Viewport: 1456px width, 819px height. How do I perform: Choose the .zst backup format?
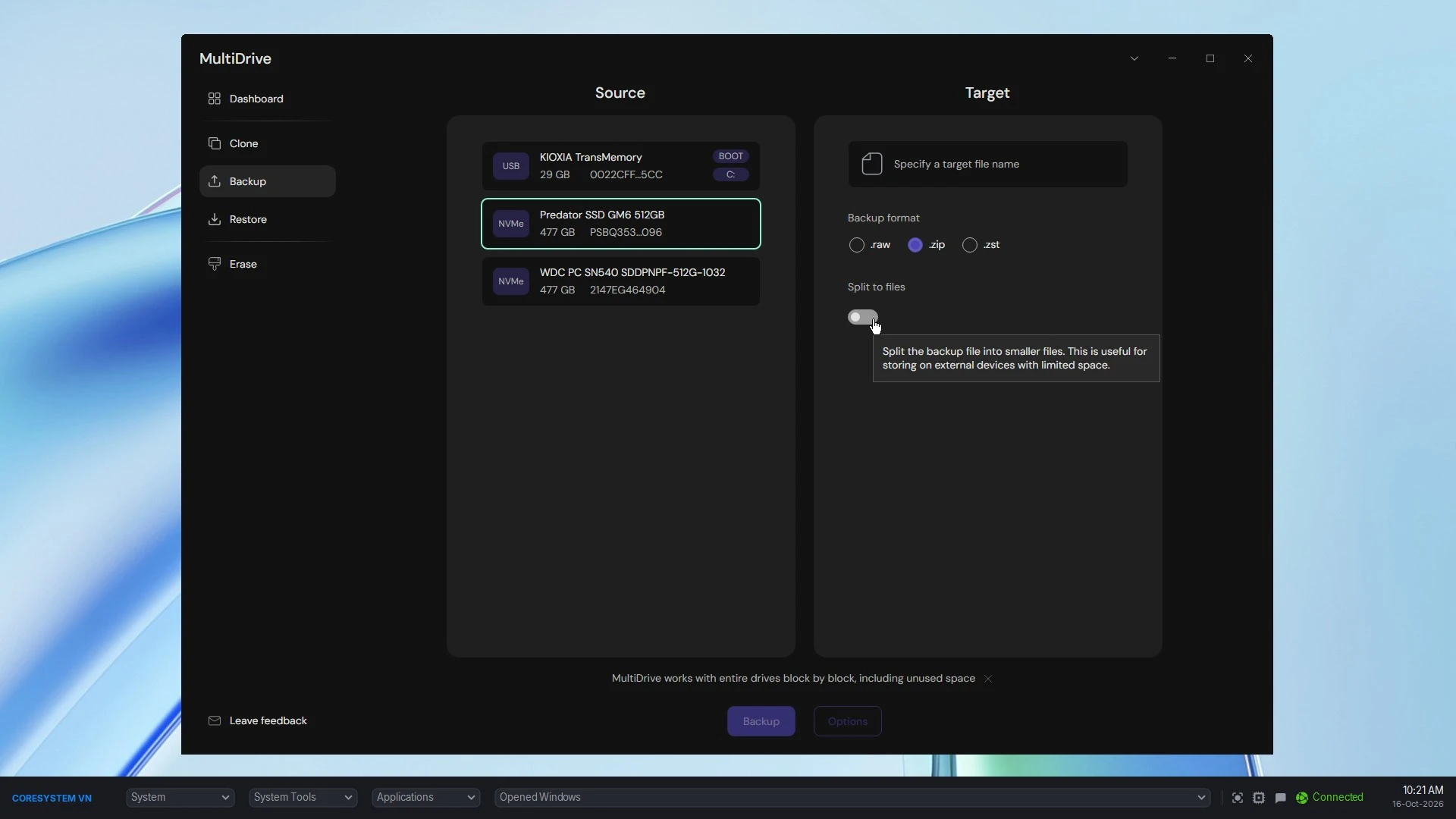(969, 245)
